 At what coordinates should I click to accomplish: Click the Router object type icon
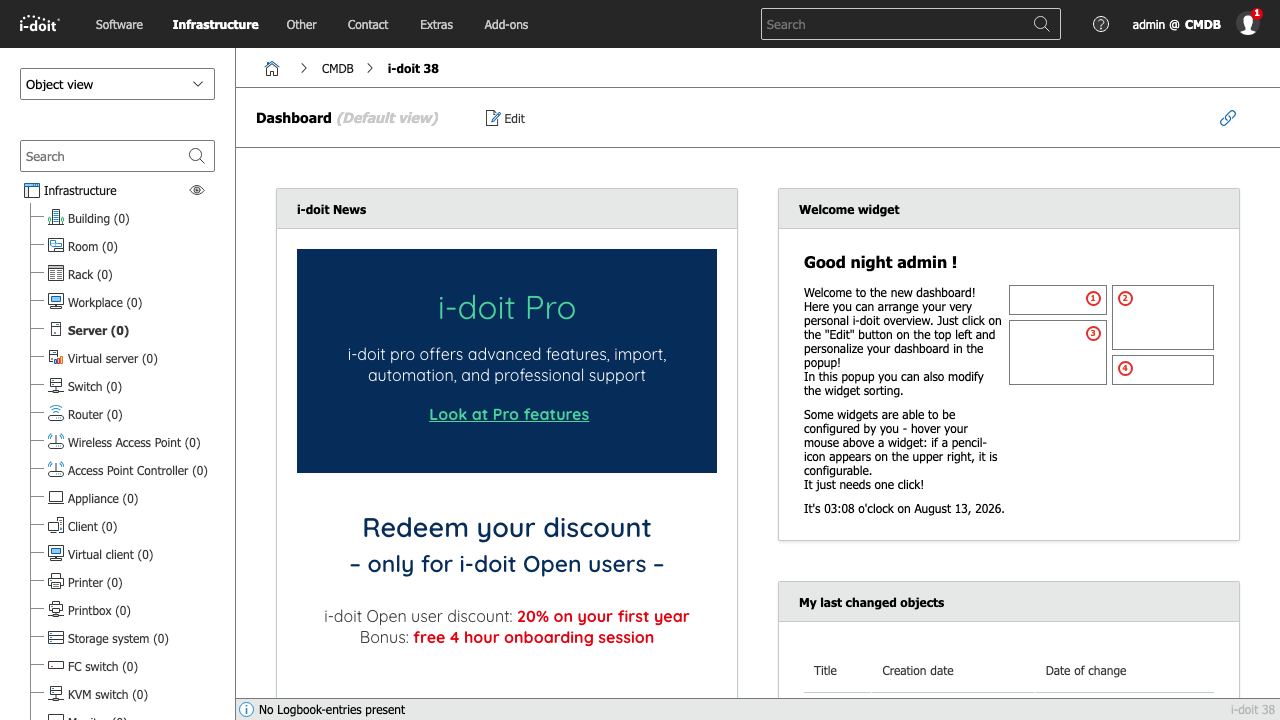[56, 414]
